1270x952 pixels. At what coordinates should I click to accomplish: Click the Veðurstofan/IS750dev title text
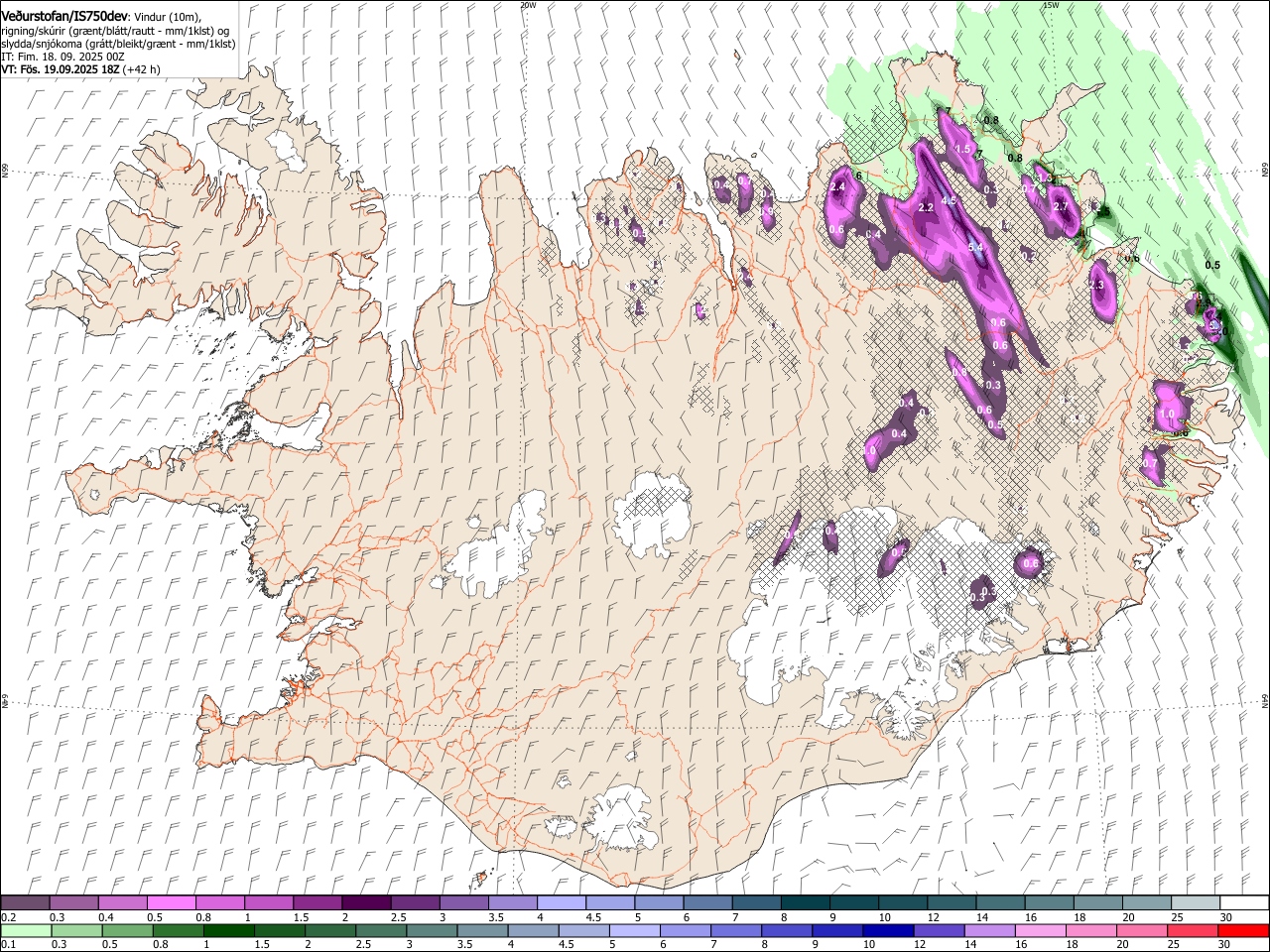pos(63,16)
